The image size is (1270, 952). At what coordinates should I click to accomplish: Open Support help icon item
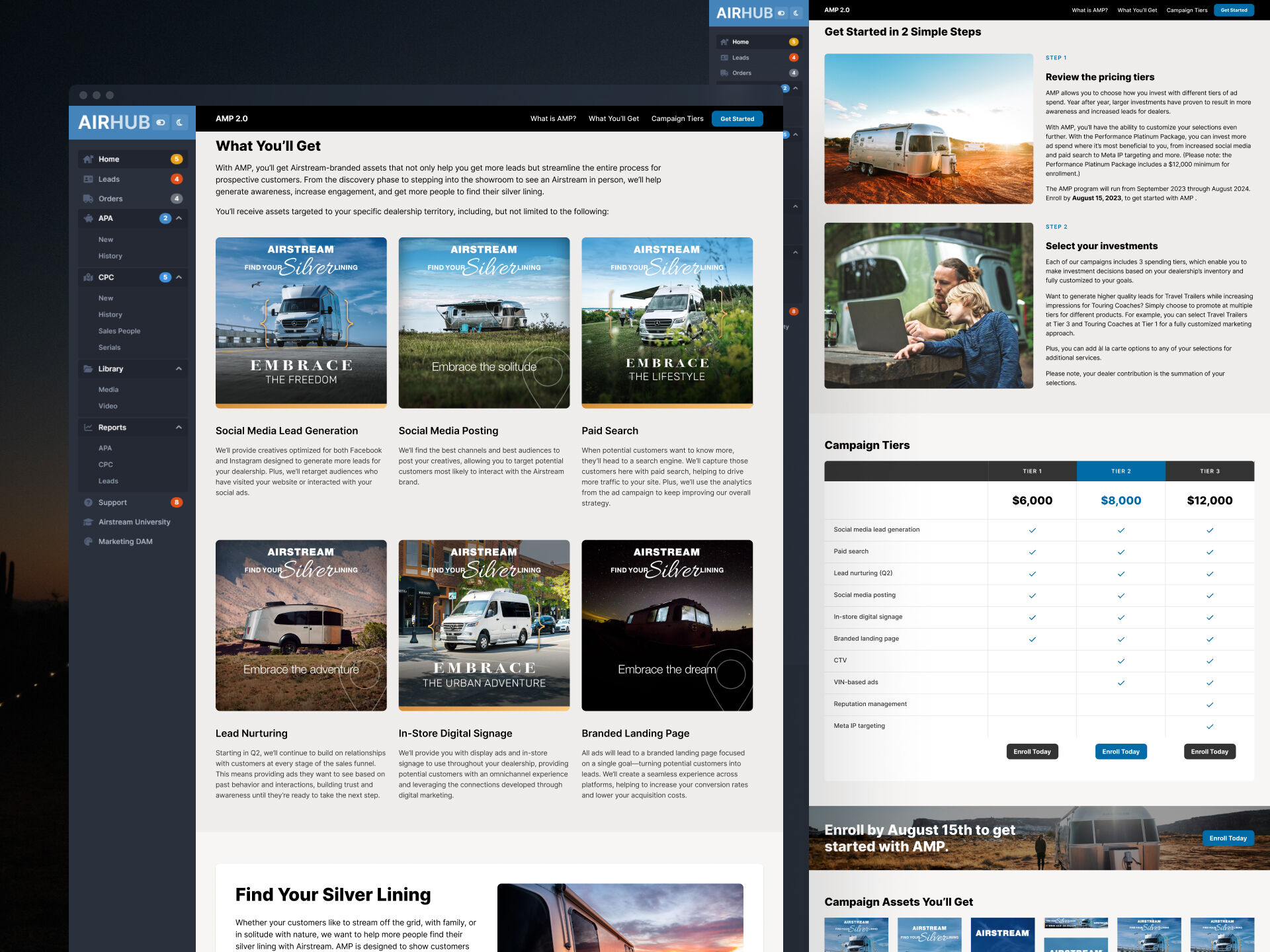[x=89, y=502]
